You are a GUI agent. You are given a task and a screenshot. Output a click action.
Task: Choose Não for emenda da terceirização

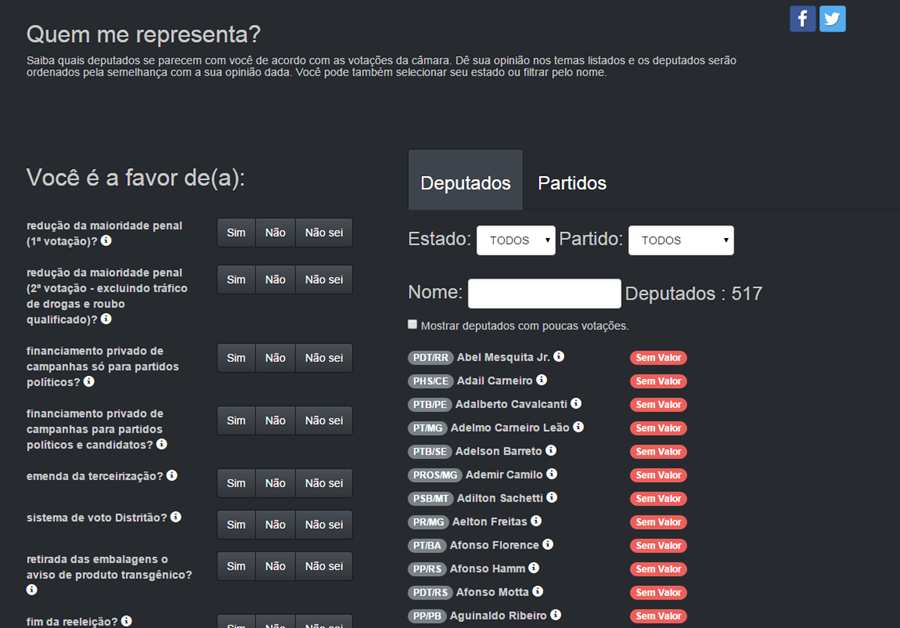275,483
